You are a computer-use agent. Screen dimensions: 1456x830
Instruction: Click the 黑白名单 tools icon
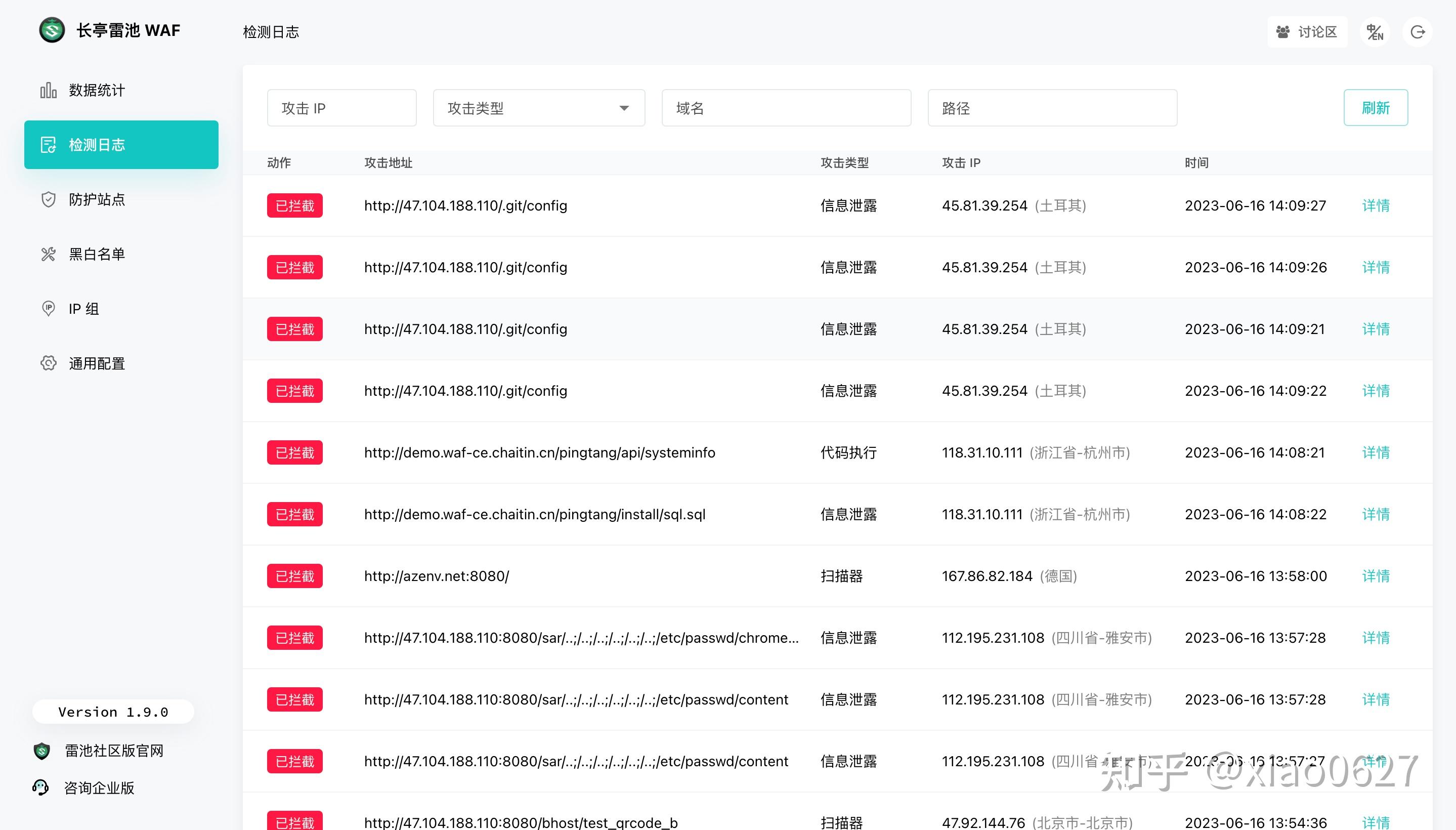[49, 254]
